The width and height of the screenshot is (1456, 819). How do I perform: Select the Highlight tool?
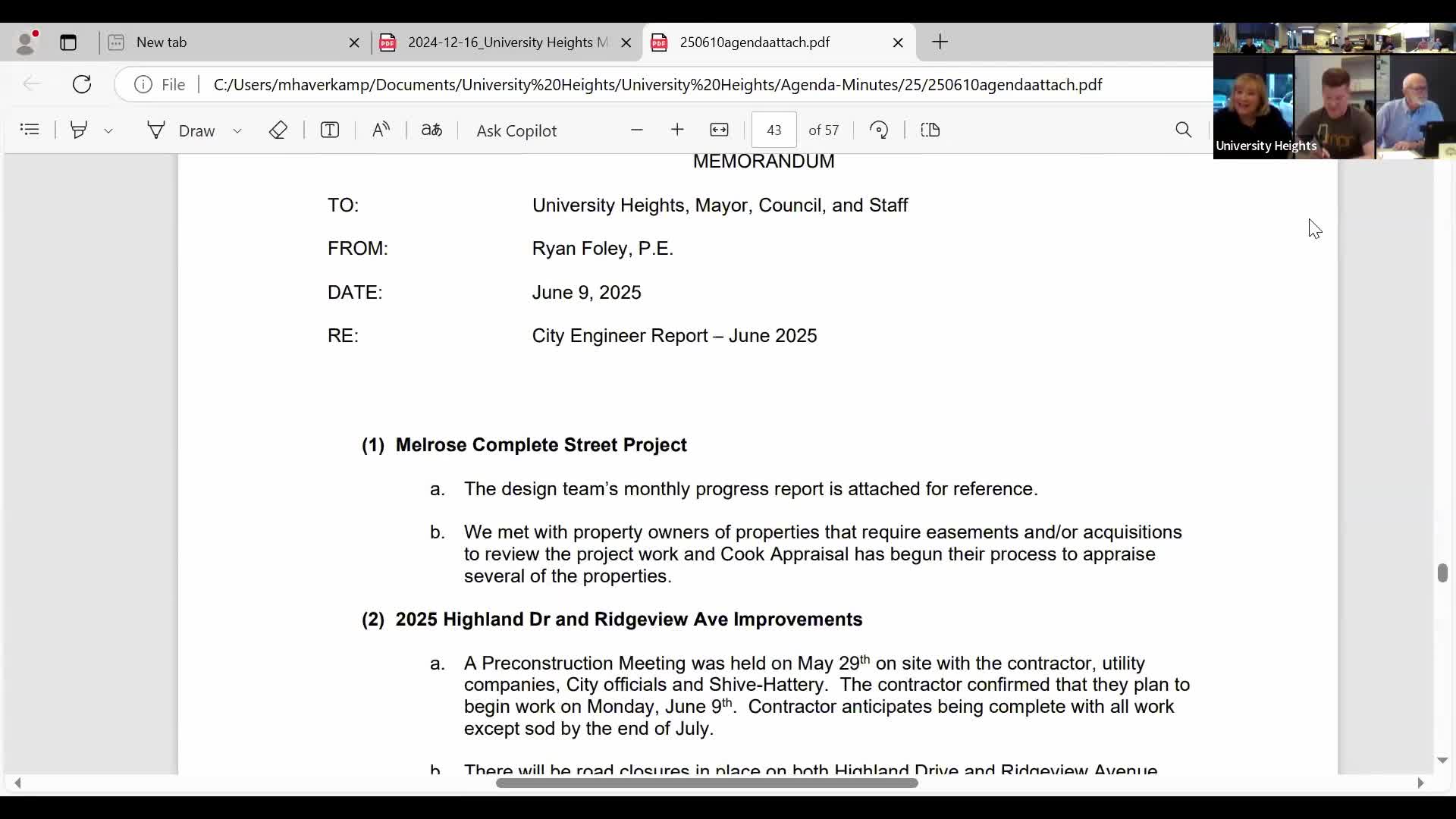[79, 130]
